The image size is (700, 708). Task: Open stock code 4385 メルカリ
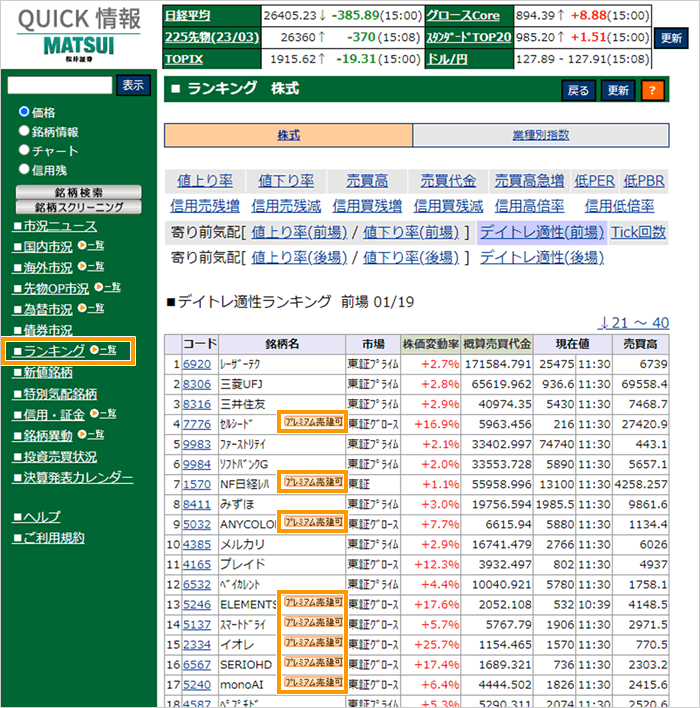tap(197, 545)
